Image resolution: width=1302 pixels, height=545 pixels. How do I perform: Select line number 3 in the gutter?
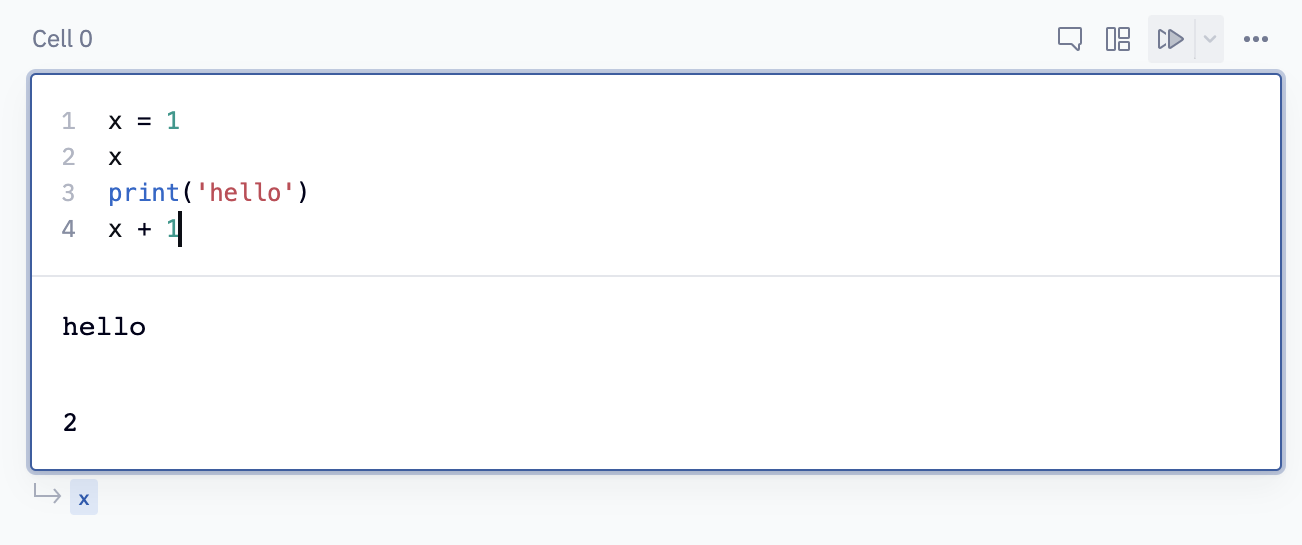68,192
